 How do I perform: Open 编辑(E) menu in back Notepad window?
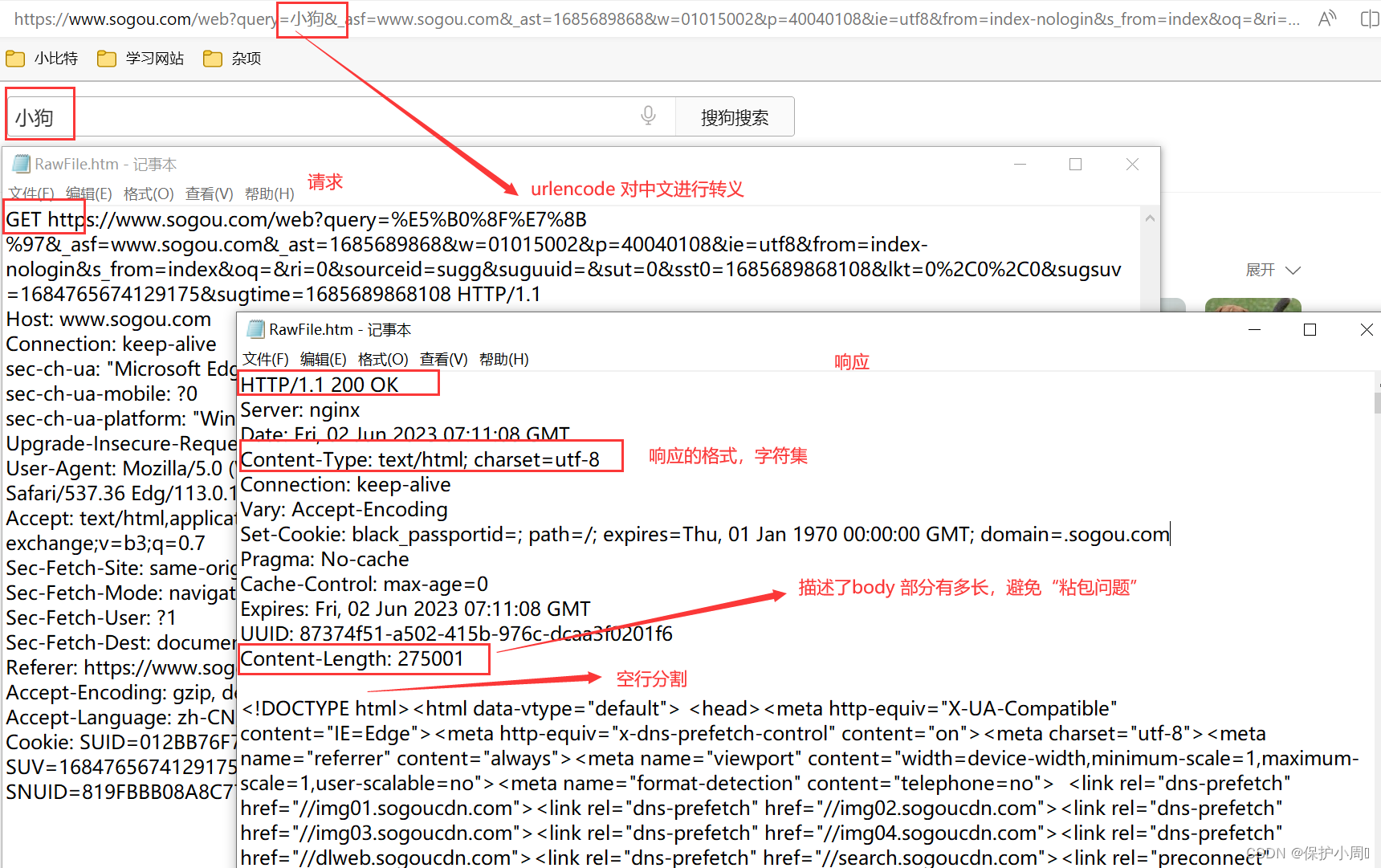click(x=89, y=194)
